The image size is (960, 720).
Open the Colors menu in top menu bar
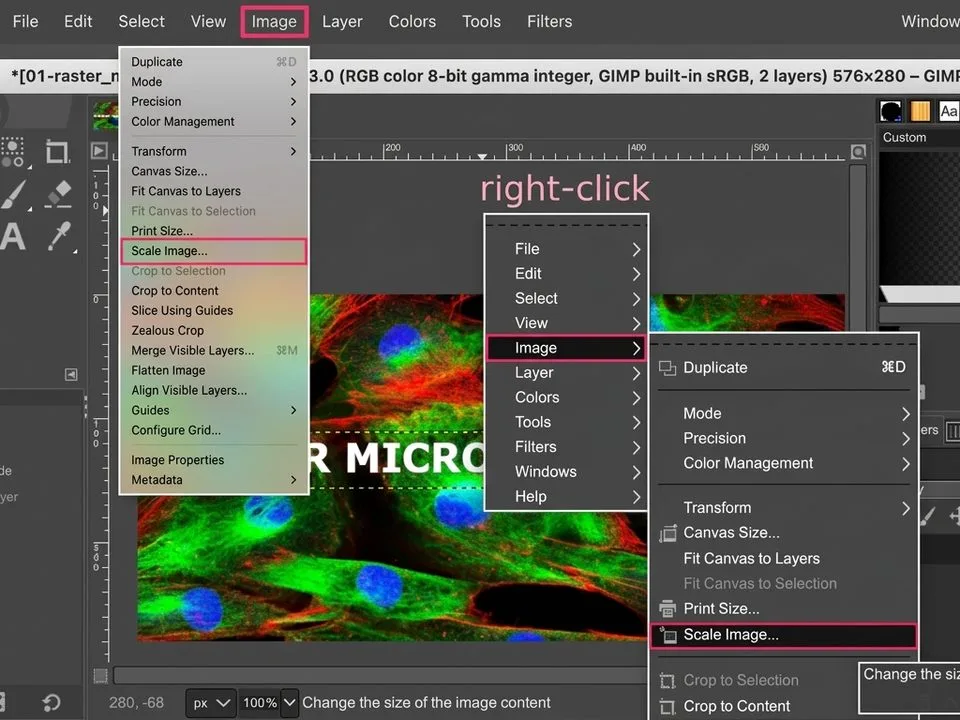click(412, 21)
